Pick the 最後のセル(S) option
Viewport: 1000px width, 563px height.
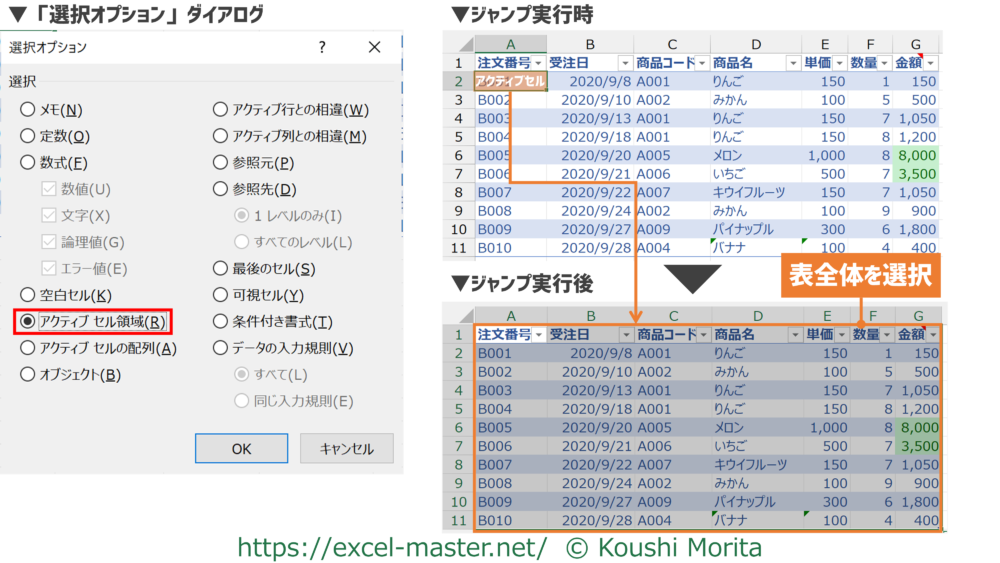[x=221, y=268]
